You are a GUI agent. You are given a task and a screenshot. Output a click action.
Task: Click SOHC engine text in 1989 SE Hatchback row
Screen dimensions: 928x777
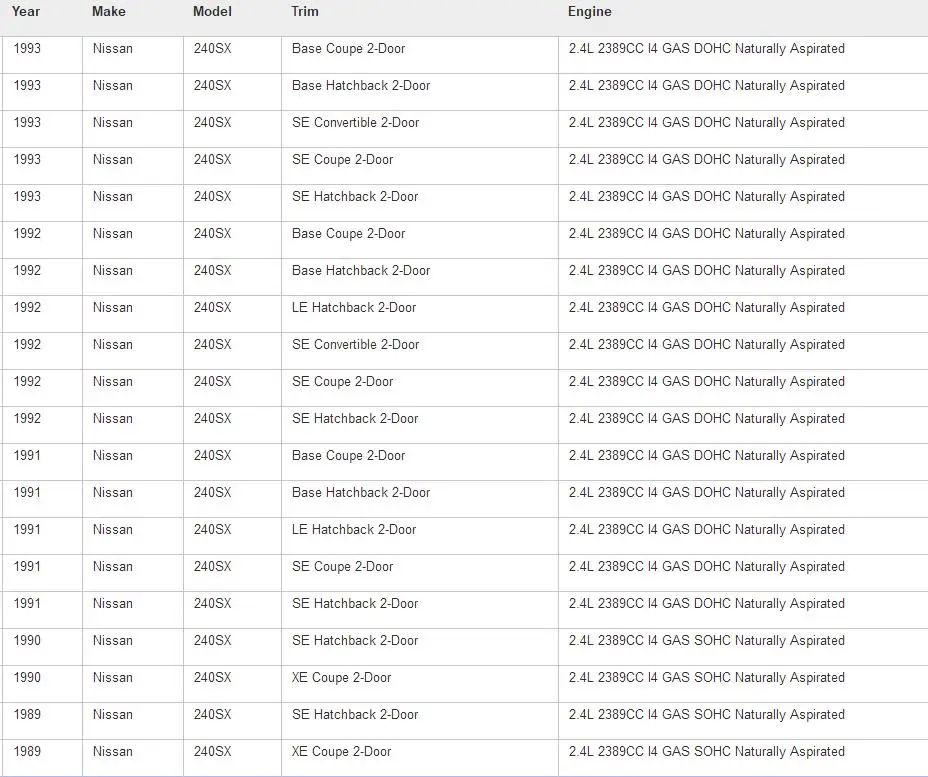(707, 714)
